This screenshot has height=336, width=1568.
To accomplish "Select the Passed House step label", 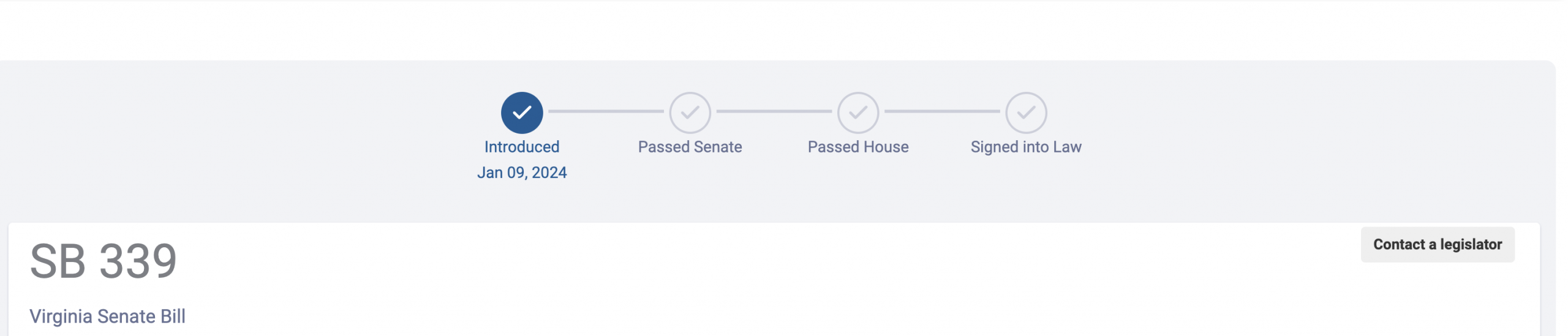I will pos(858,147).
